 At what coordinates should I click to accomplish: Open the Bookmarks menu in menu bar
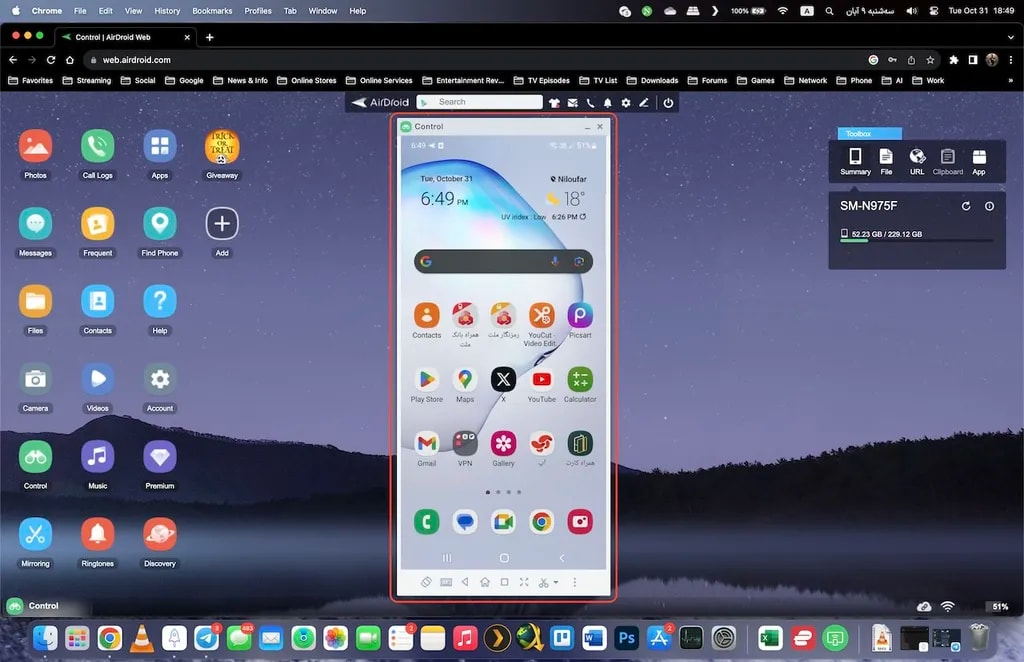tap(212, 11)
